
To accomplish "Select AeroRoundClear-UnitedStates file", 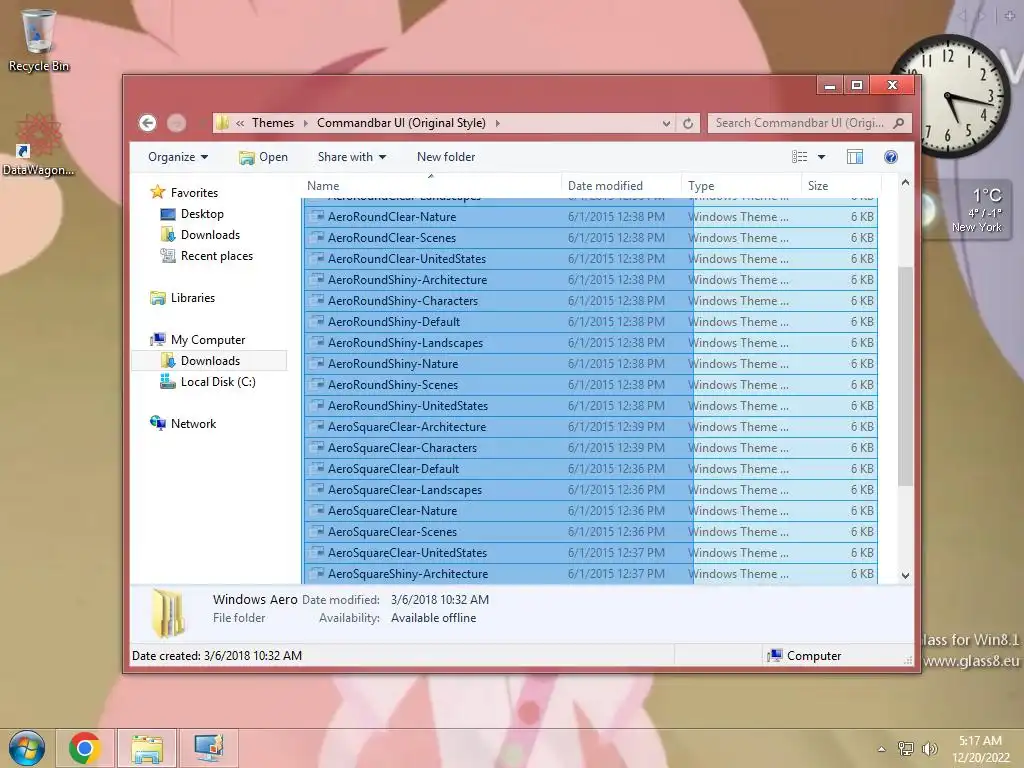I will pyautogui.click(x=590, y=259).
